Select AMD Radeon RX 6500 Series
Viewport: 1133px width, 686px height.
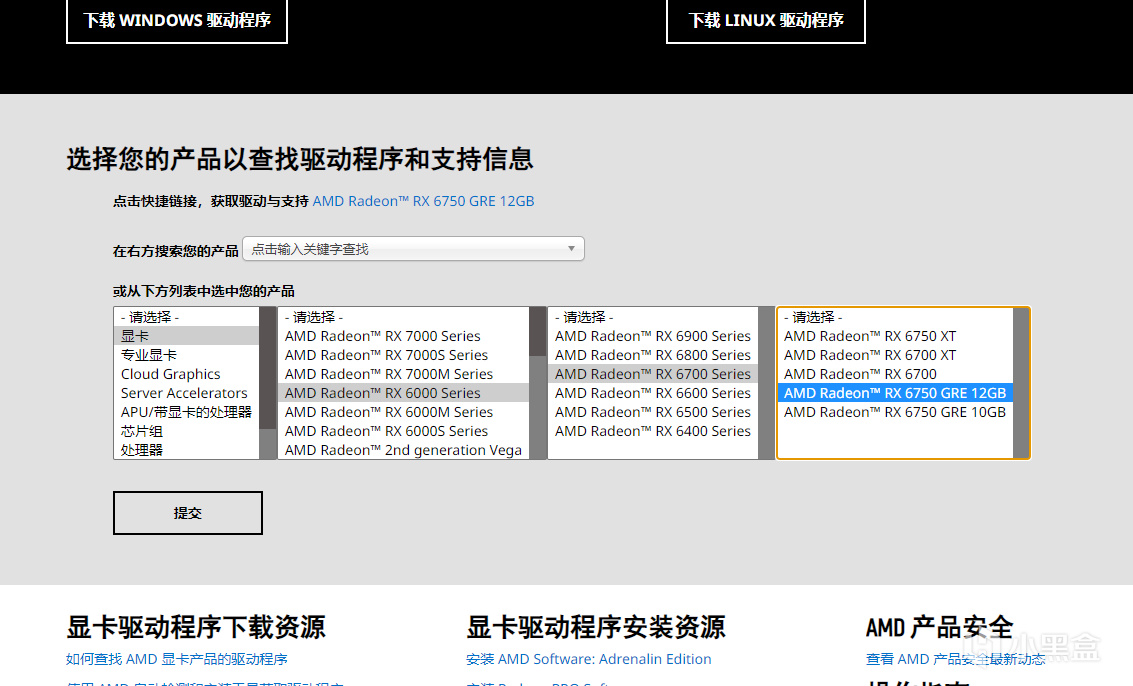[x=653, y=412]
